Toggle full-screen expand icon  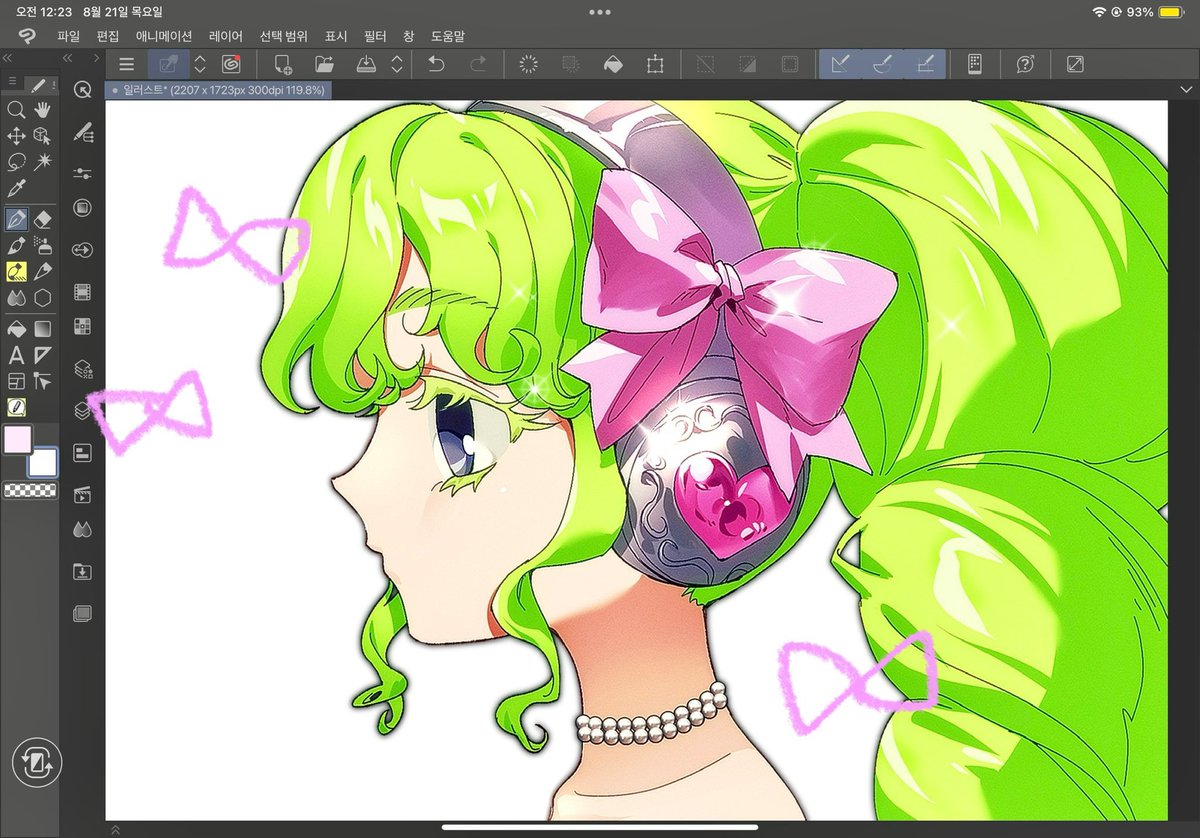pos(1075,64)
